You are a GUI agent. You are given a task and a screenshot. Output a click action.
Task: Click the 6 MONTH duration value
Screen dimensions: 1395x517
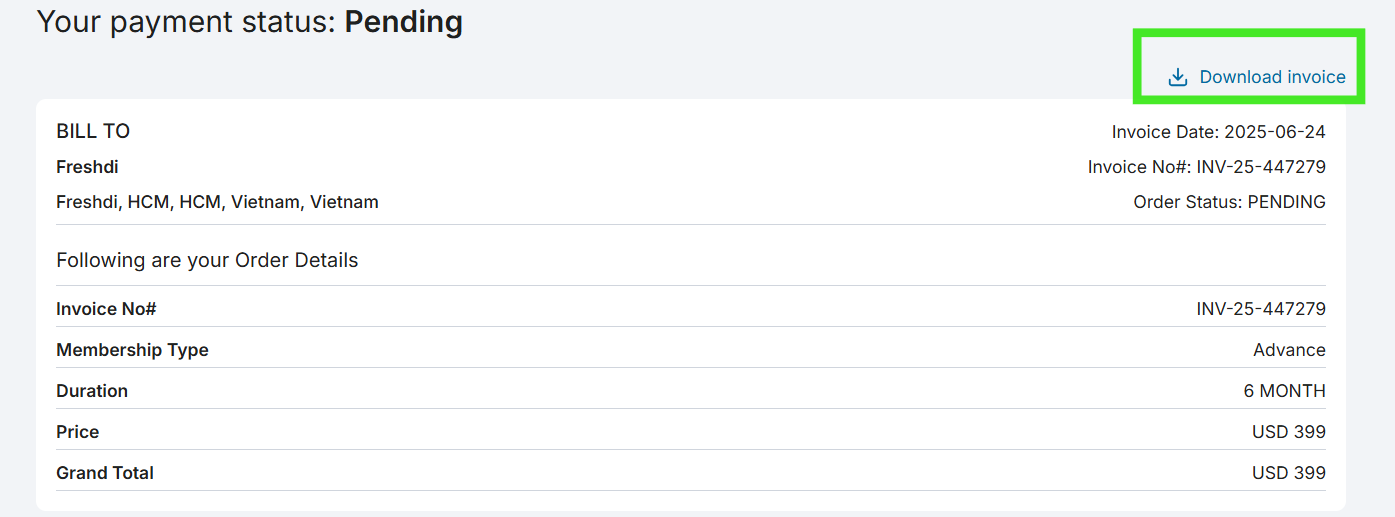[x=1284, y=391]
